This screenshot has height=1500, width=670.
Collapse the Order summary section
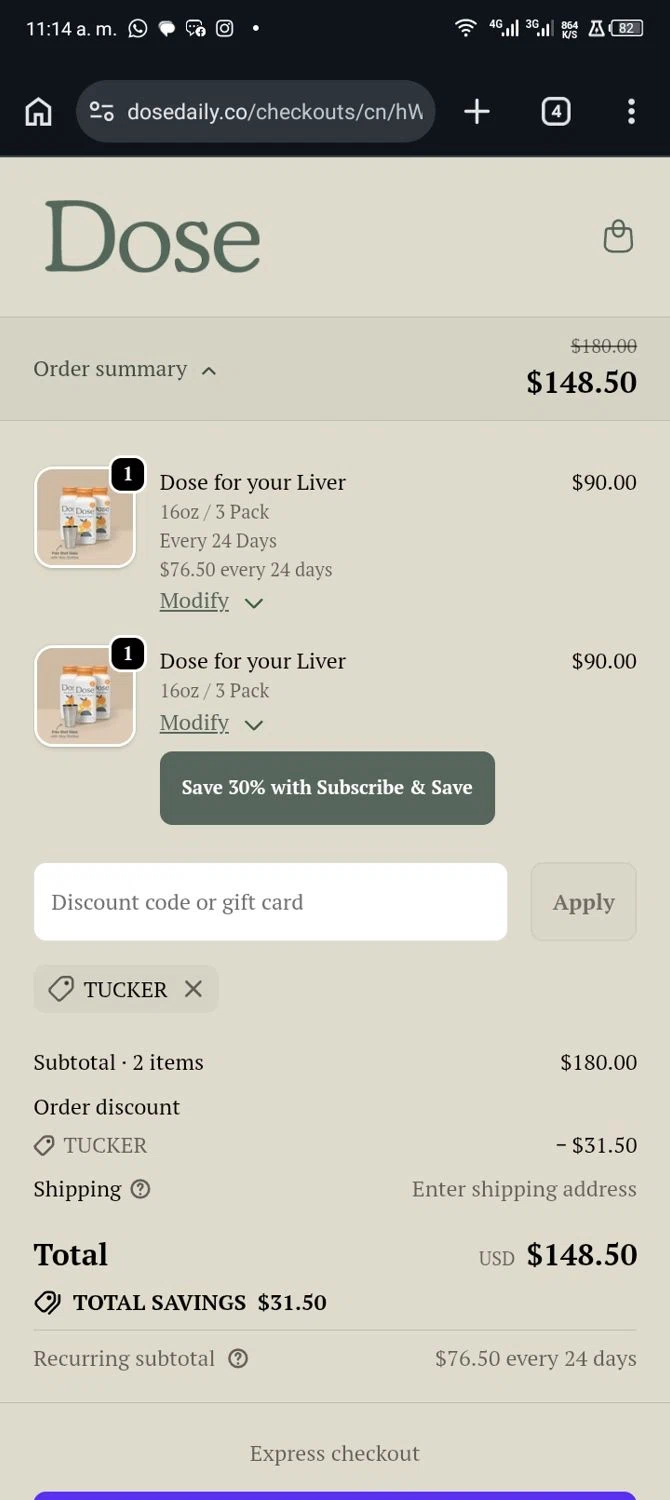[125, 369]
